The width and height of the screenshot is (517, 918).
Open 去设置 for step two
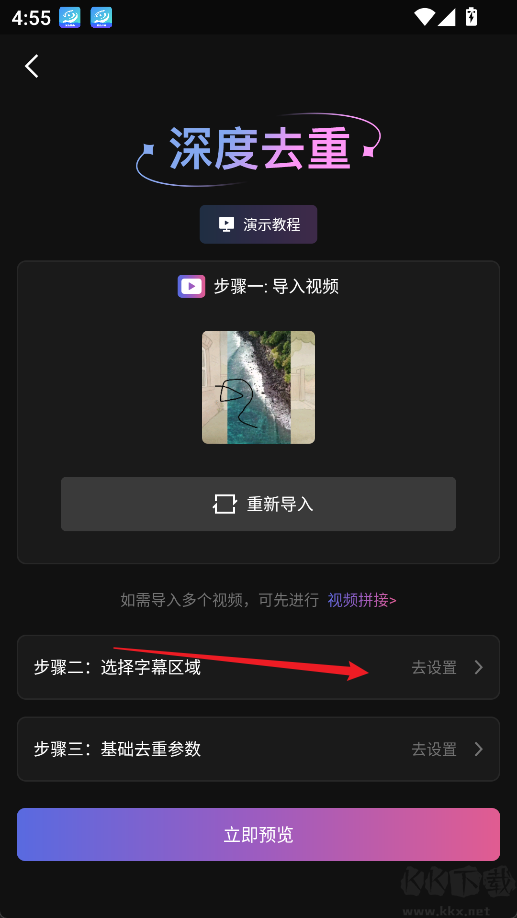coord(434,667)
